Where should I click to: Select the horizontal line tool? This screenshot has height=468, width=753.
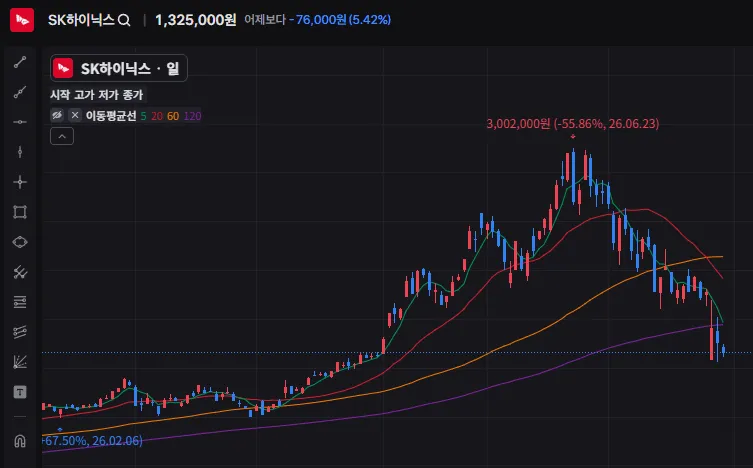[20, 122]
